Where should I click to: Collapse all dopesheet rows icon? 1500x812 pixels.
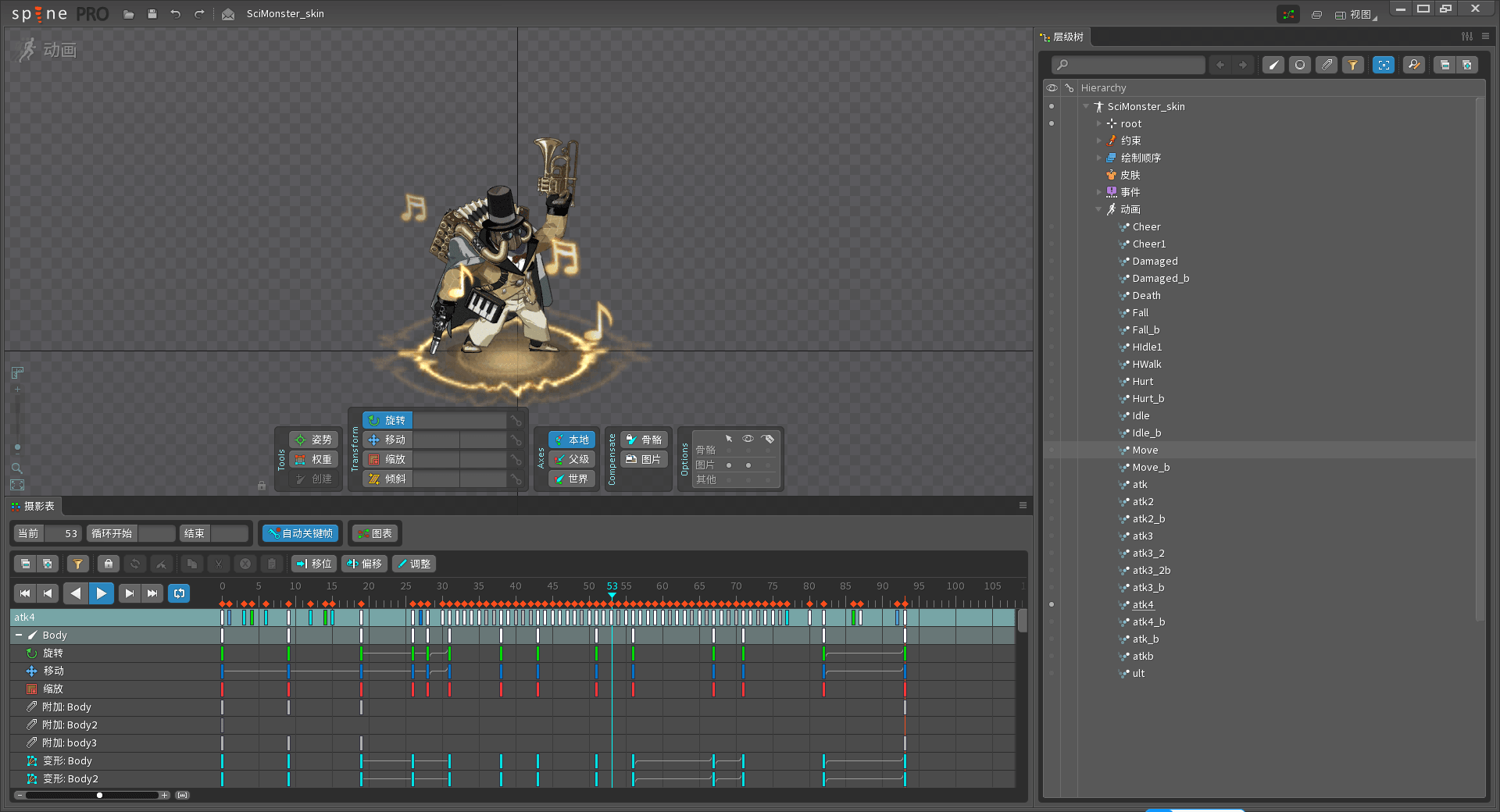(25, 564)
